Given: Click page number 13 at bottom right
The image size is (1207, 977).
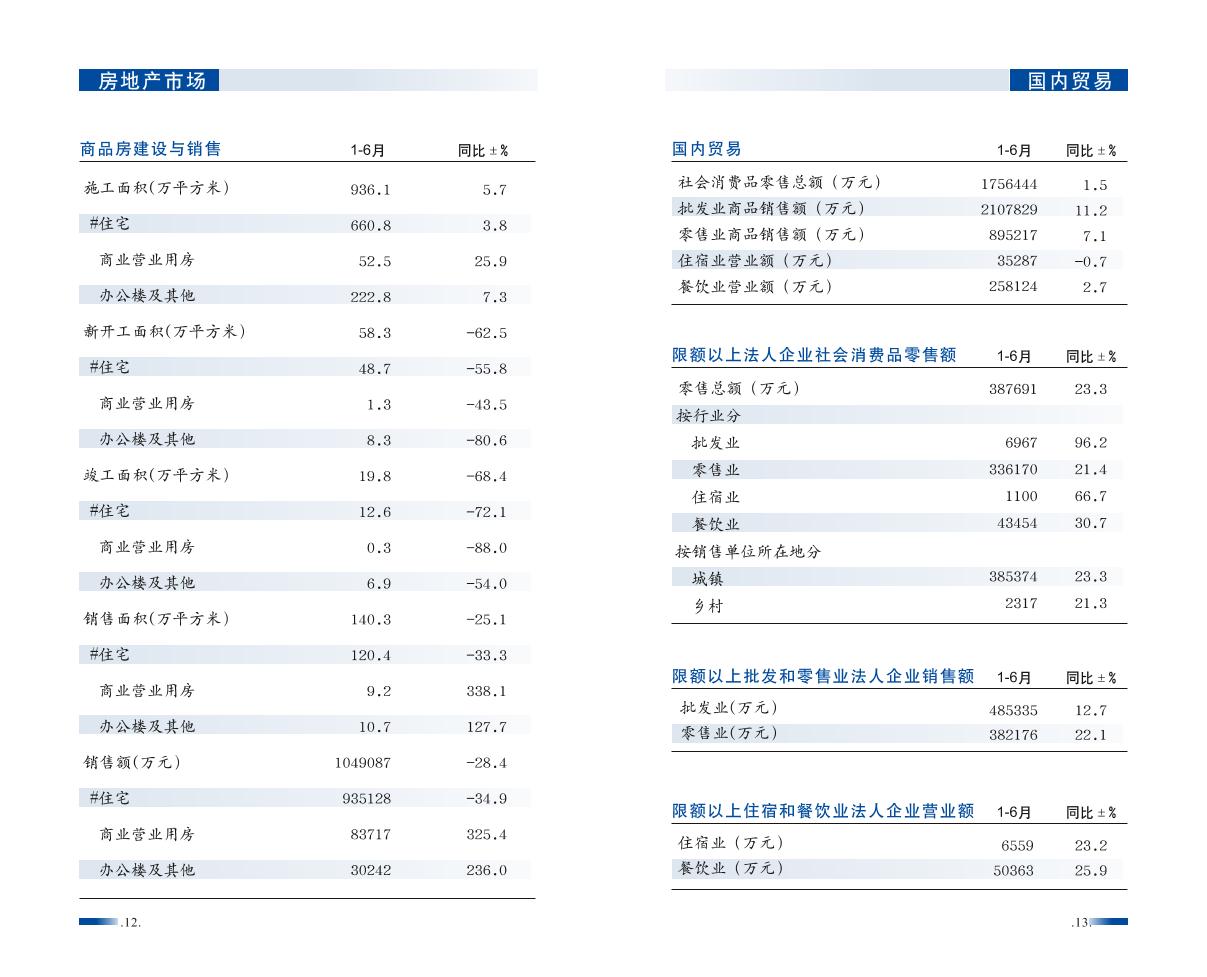Looking at the screenshot, I should click(1079, 923).
